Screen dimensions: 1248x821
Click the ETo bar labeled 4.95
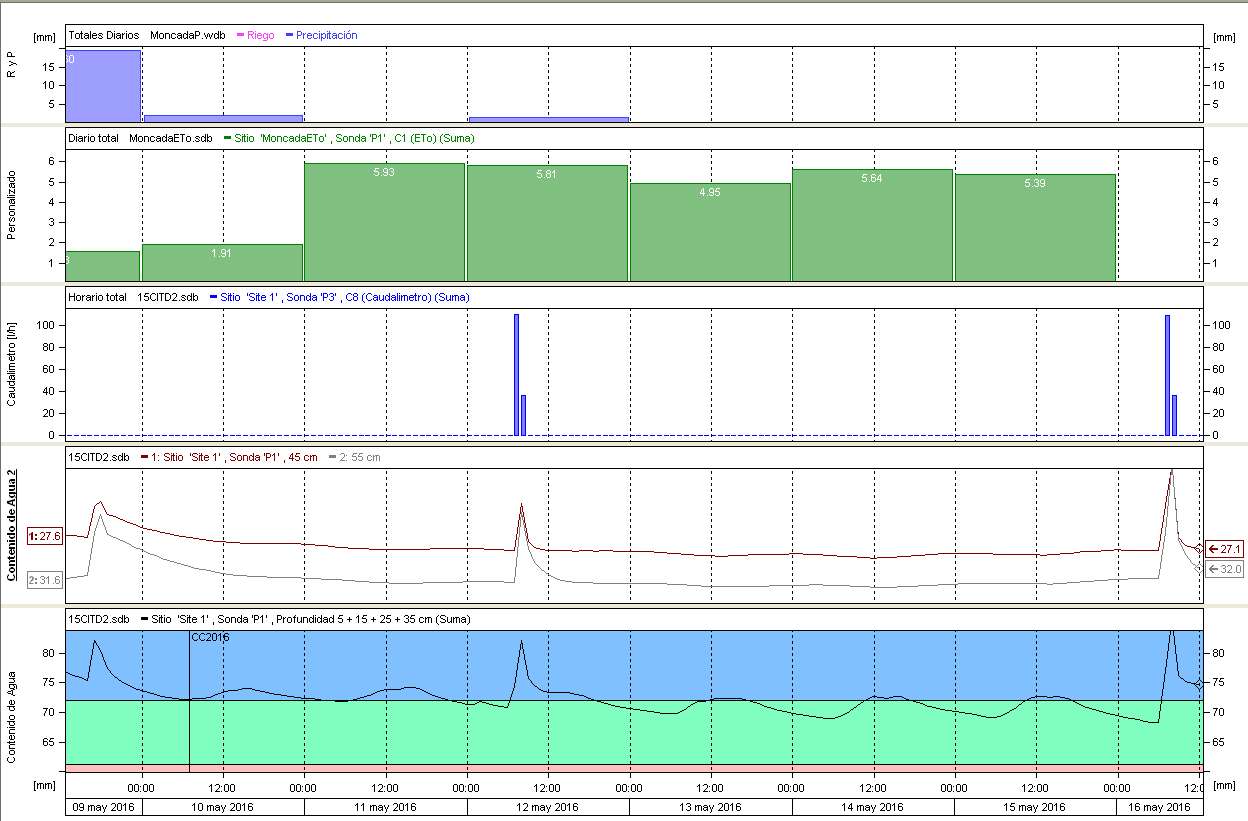pyautogui.click(x=710, y=232)
